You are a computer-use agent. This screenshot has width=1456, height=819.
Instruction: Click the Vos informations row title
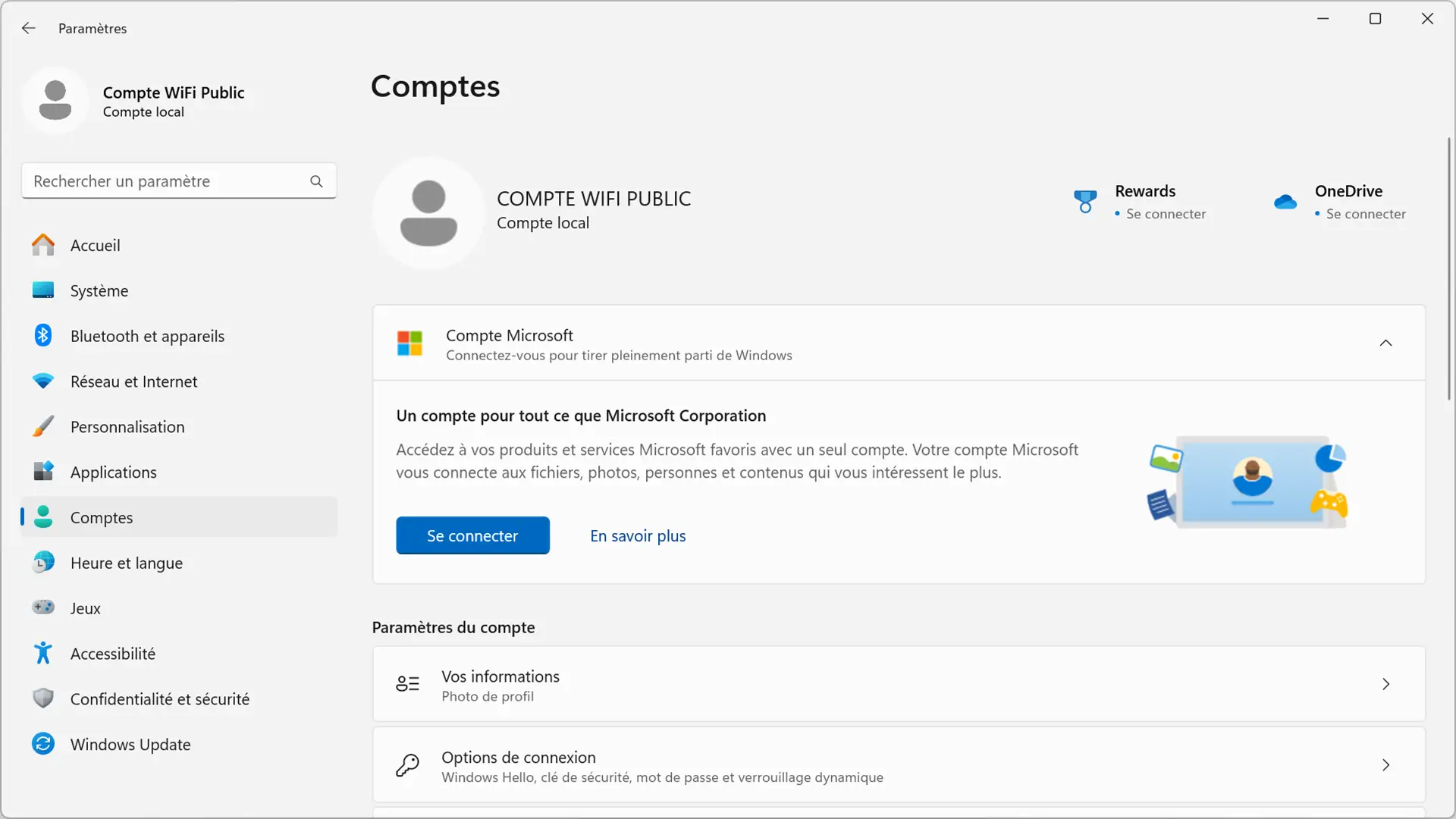500,676
